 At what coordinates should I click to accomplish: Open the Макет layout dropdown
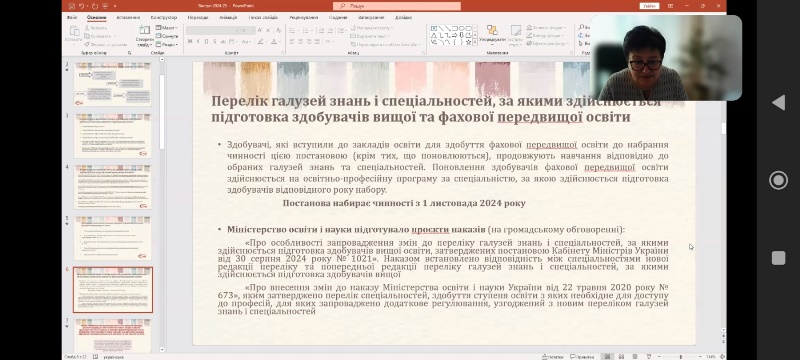[167, 28]
